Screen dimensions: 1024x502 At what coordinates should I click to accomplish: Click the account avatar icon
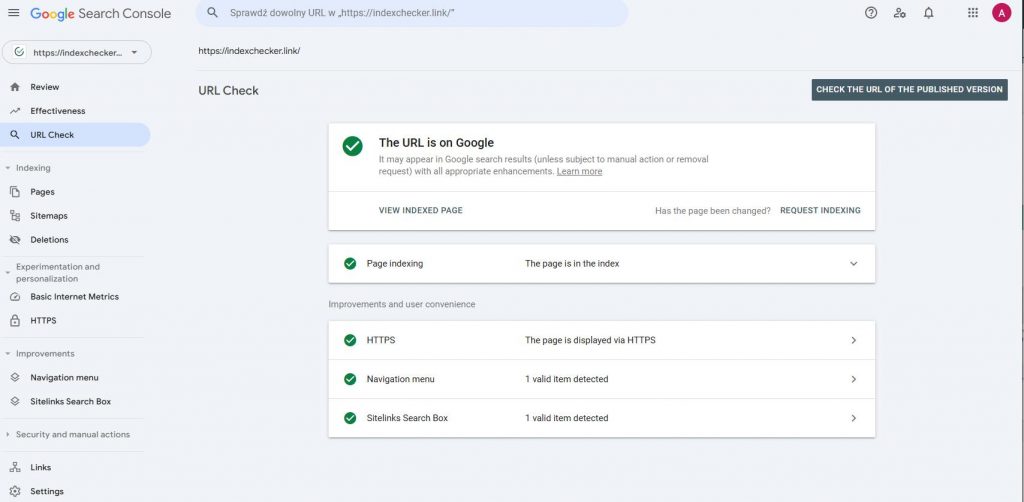1001,13
